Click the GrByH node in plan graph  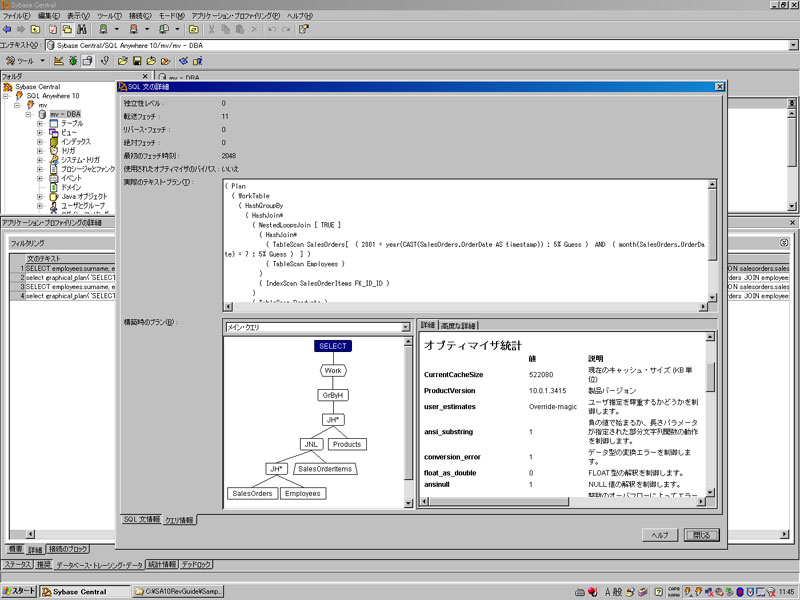(x=333, y=395)
